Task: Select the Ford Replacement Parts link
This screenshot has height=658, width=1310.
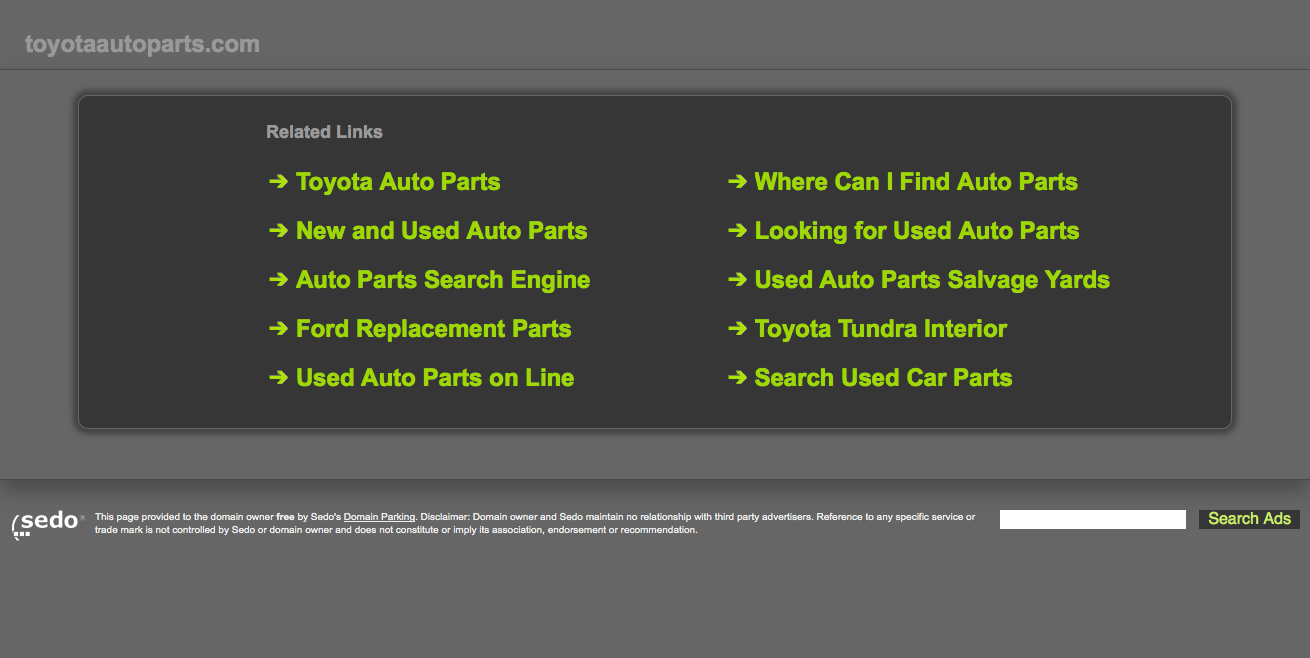Action: click(x=433, y=329)
